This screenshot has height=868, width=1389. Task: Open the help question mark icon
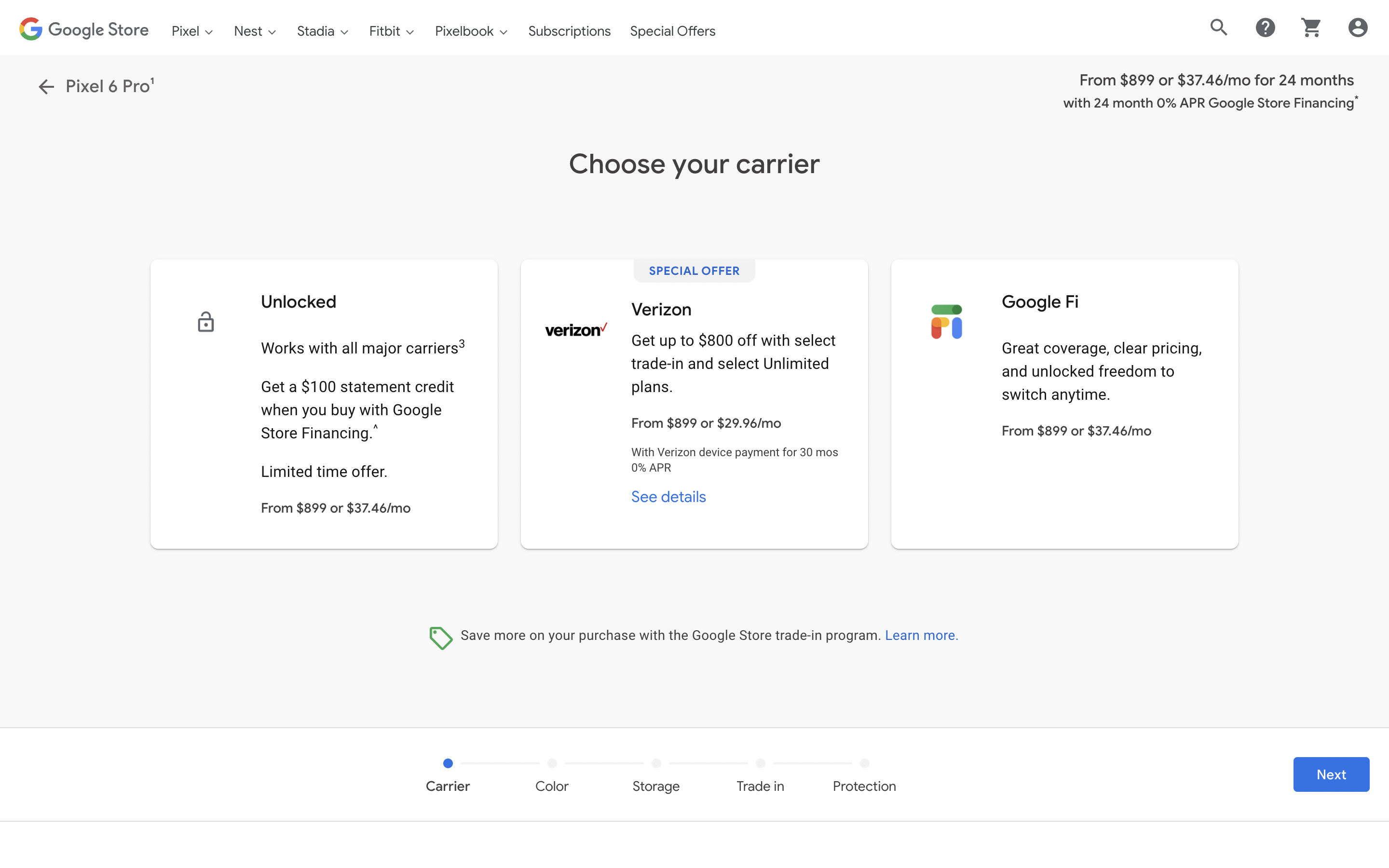[1265, 27]
